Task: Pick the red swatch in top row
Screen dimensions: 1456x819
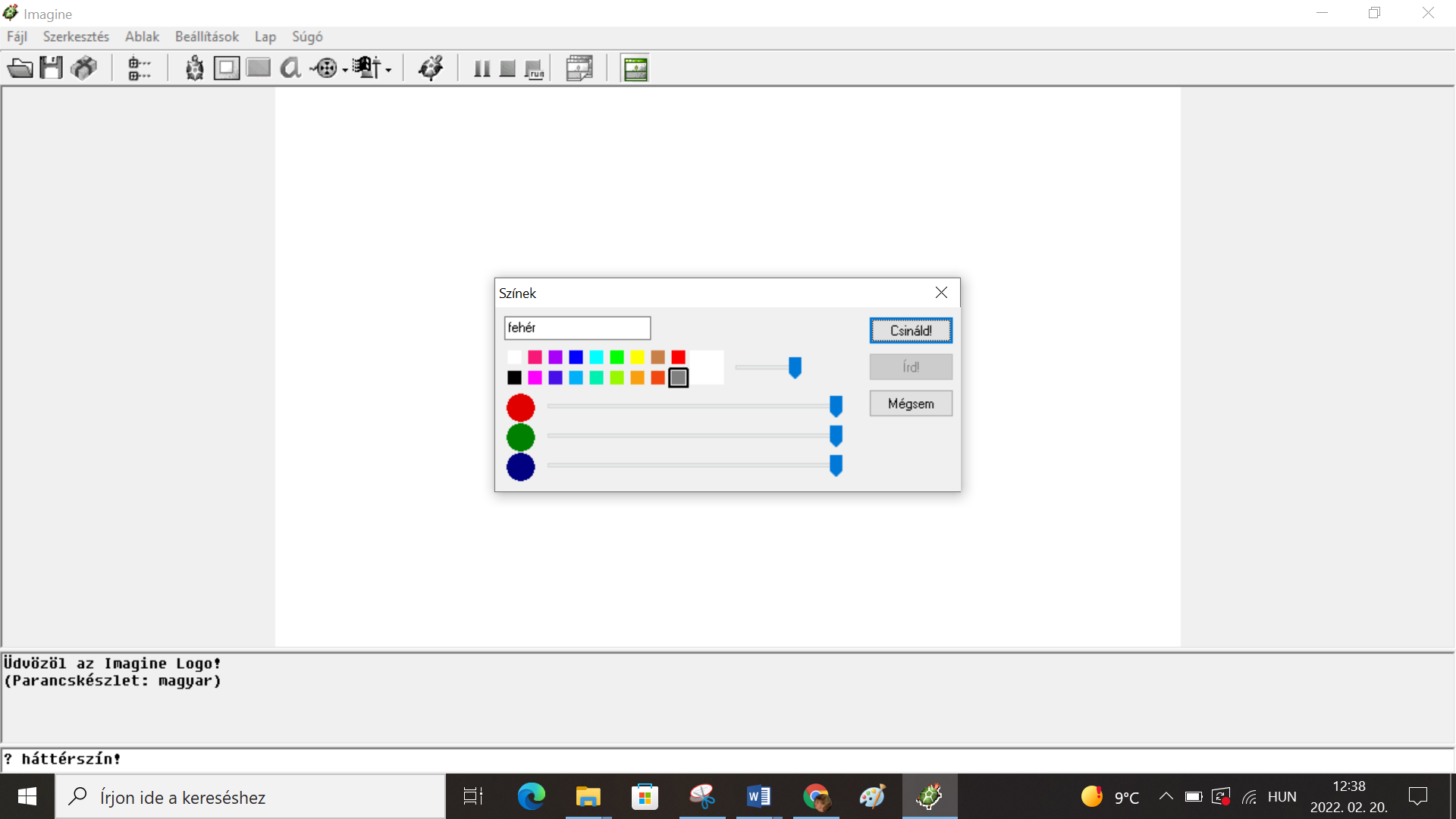Action: point(678,357)
